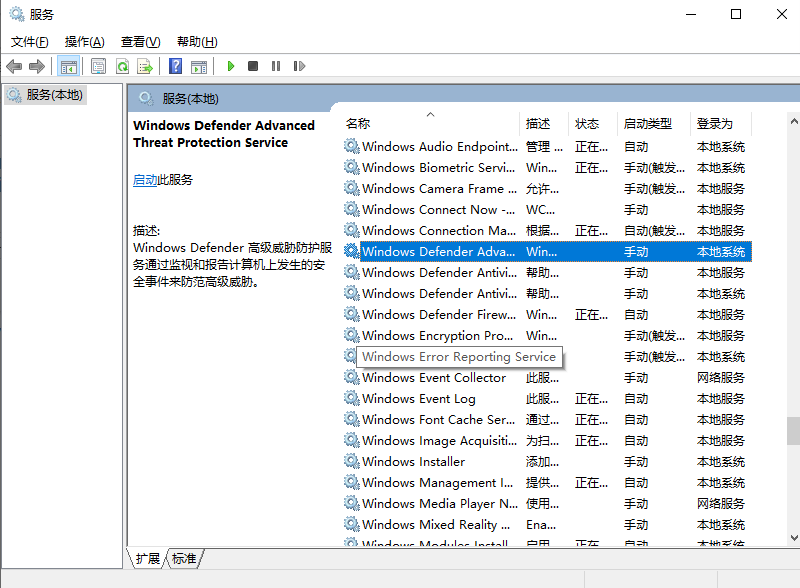Open the Properties toolbar icon
Screen dimensions: 800x588
click(x=98, y=66)
